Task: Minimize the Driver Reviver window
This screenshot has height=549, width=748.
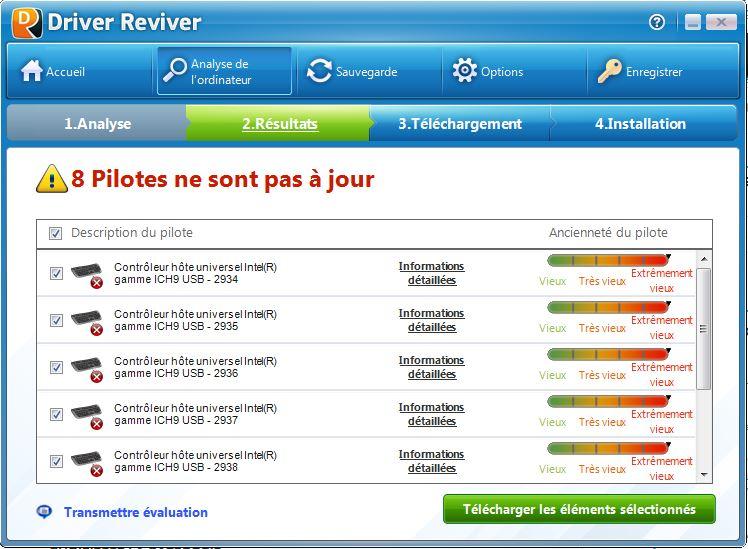Action: coord(693,22)
